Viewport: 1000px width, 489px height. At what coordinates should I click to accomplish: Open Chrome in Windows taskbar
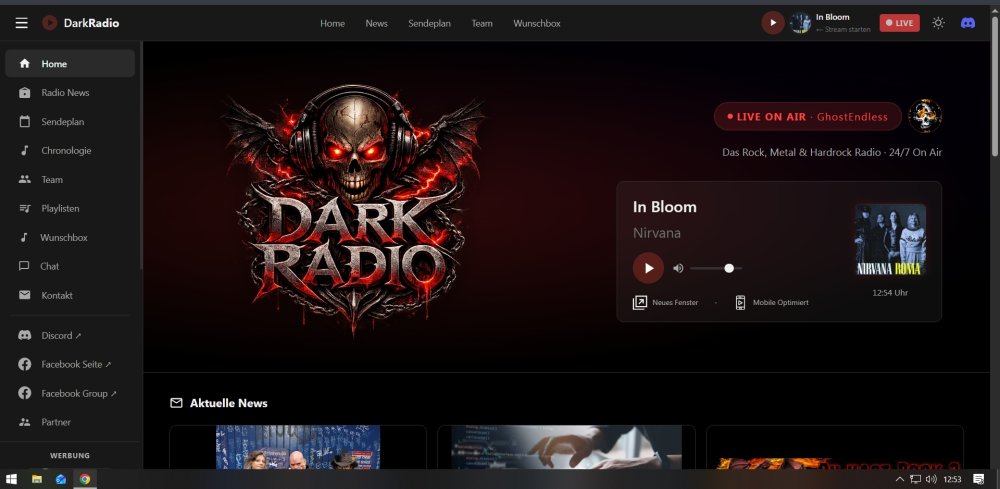click(86, 480)
